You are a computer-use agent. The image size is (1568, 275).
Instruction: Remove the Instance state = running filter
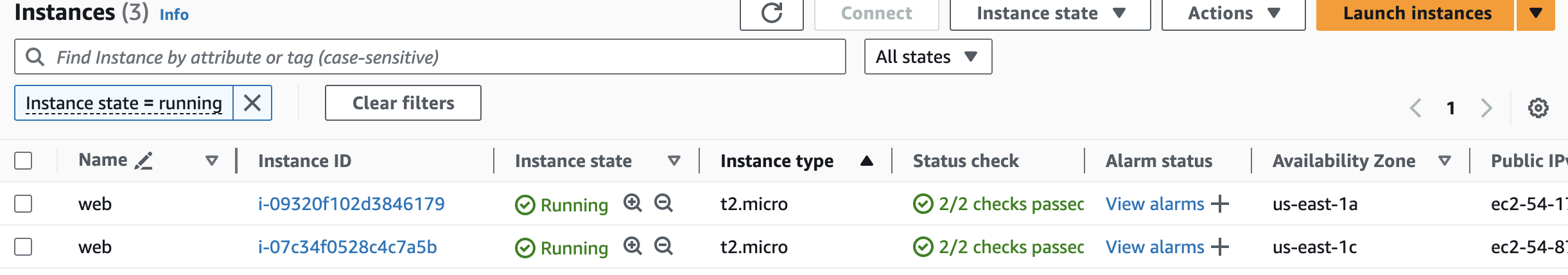tap(252, 103)
